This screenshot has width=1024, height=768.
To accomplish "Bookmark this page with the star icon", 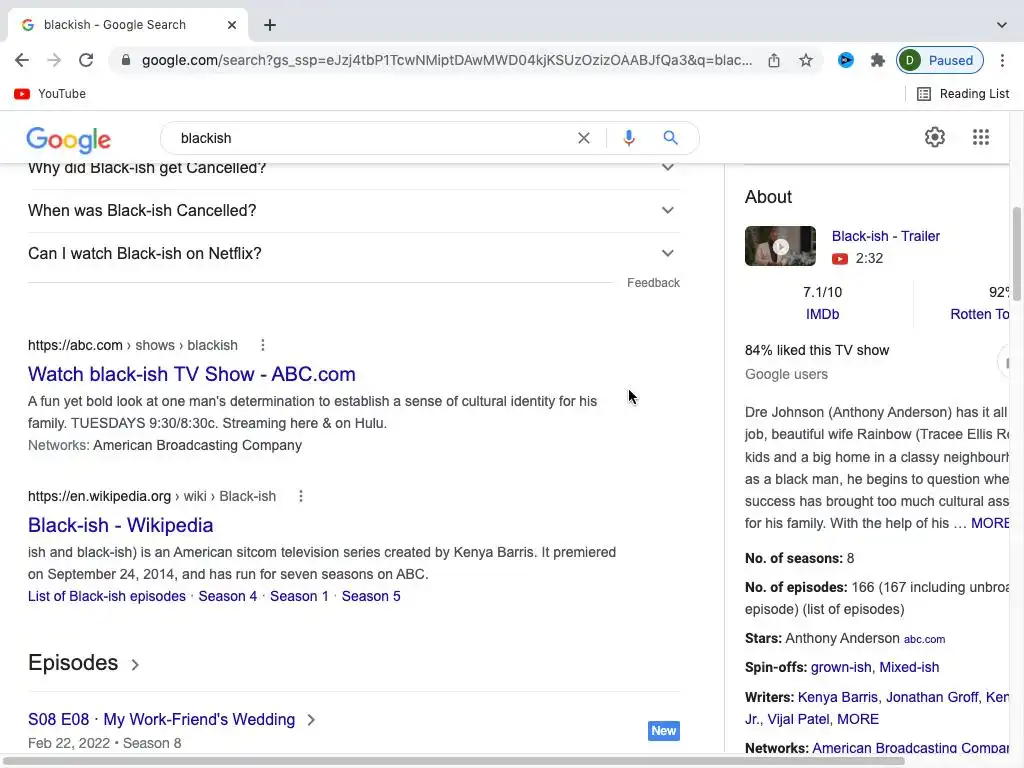I will [x=806, y=60].
